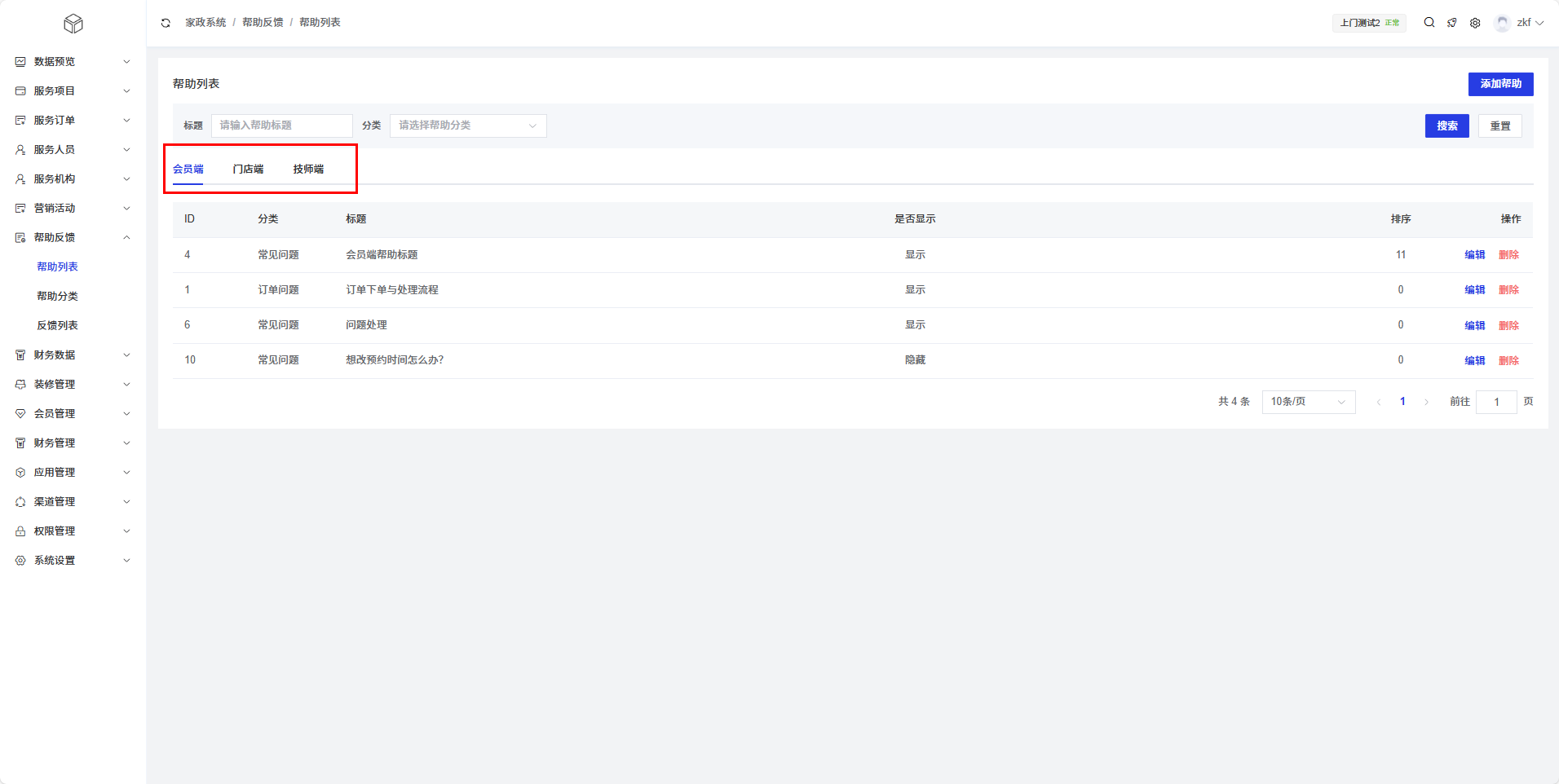Click the 系统设置 gear icon in sidebar

[x=20, y=561]
